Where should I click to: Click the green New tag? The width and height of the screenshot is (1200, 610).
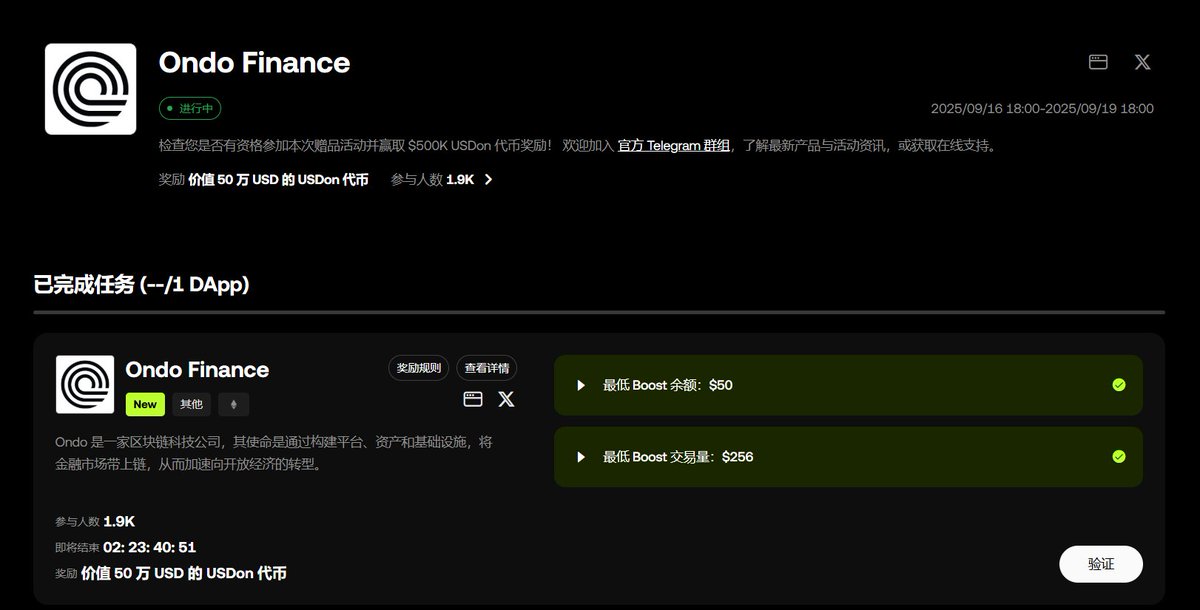pyautogui.click(x=145, y=404)
